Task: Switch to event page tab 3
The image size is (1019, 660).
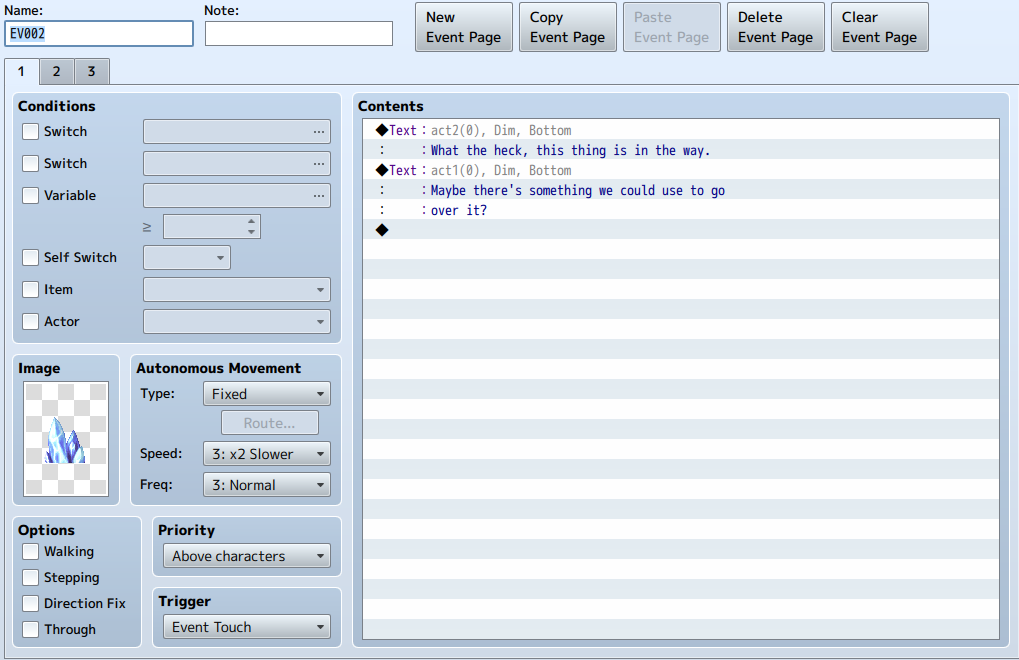Action: click(x=92, y=71)
